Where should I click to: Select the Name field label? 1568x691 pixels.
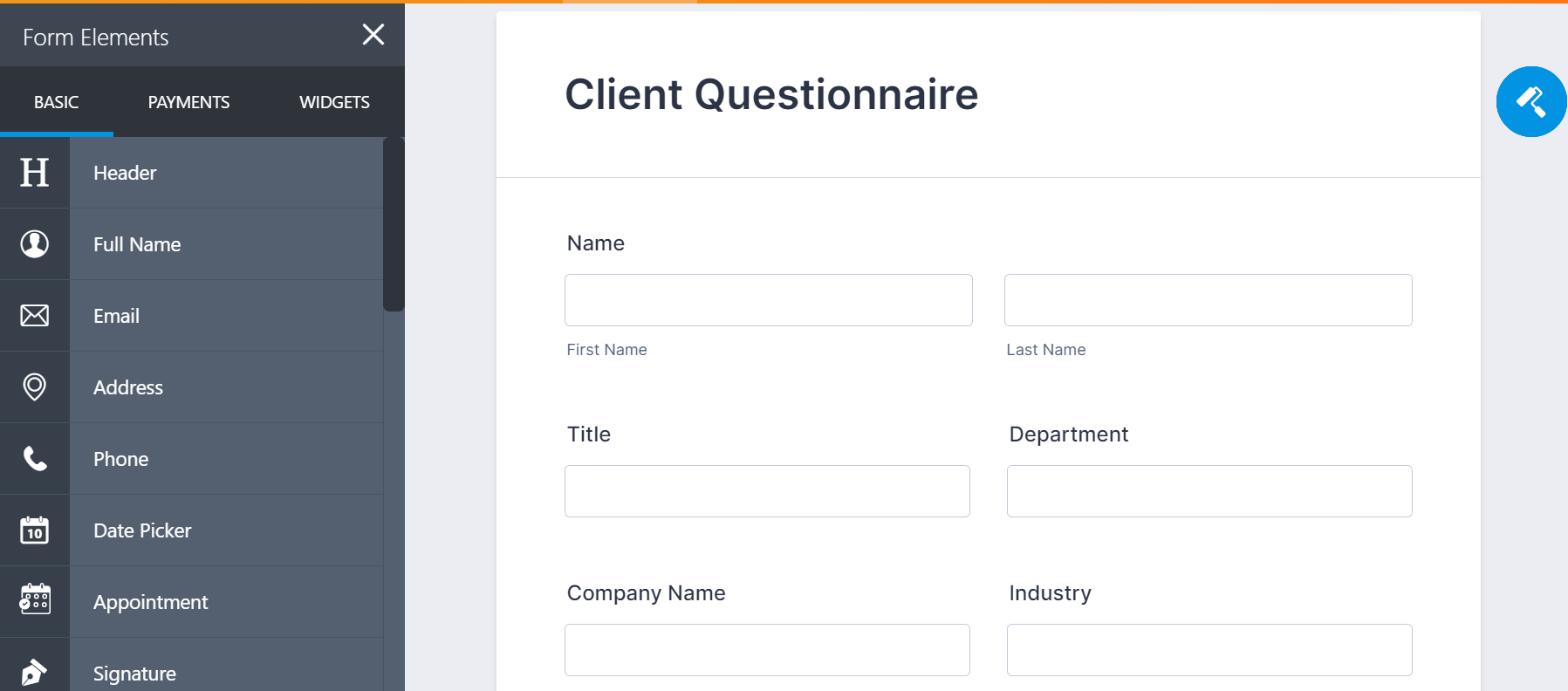tap(596, 243)
